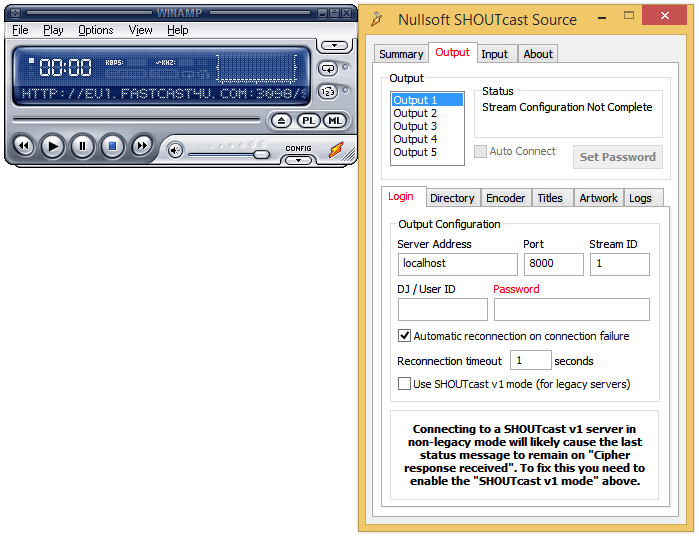Toggle Winamp repeat button

click(328, 69)
